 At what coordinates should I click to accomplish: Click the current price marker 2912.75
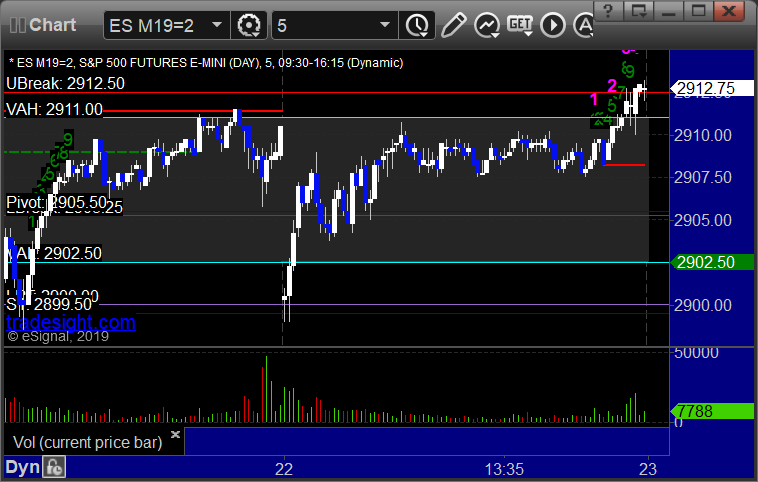(x=713, y=88)
